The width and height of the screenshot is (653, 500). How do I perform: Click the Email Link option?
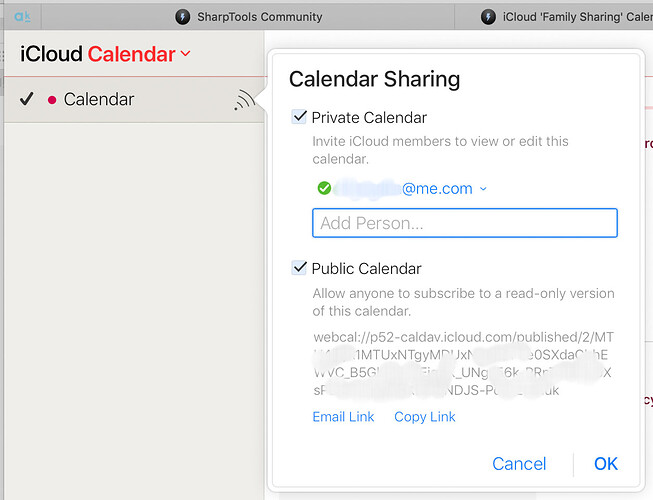click(343, 417)
